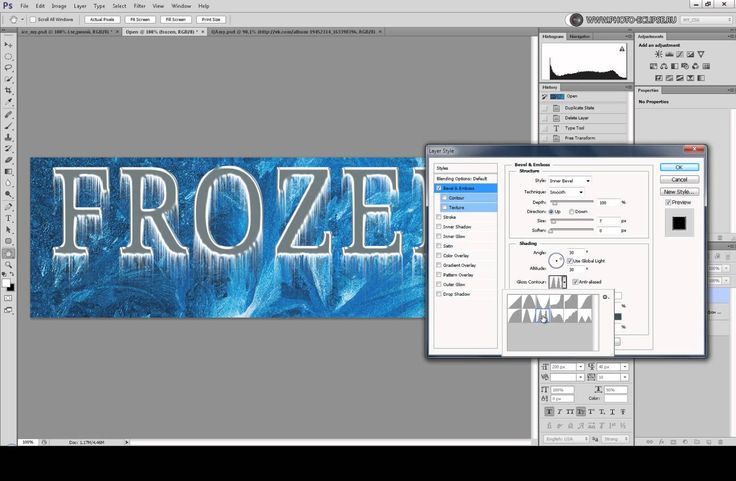Switch to the Histogram tab
The width and height of the screenshot is (736, 481).
553,36
